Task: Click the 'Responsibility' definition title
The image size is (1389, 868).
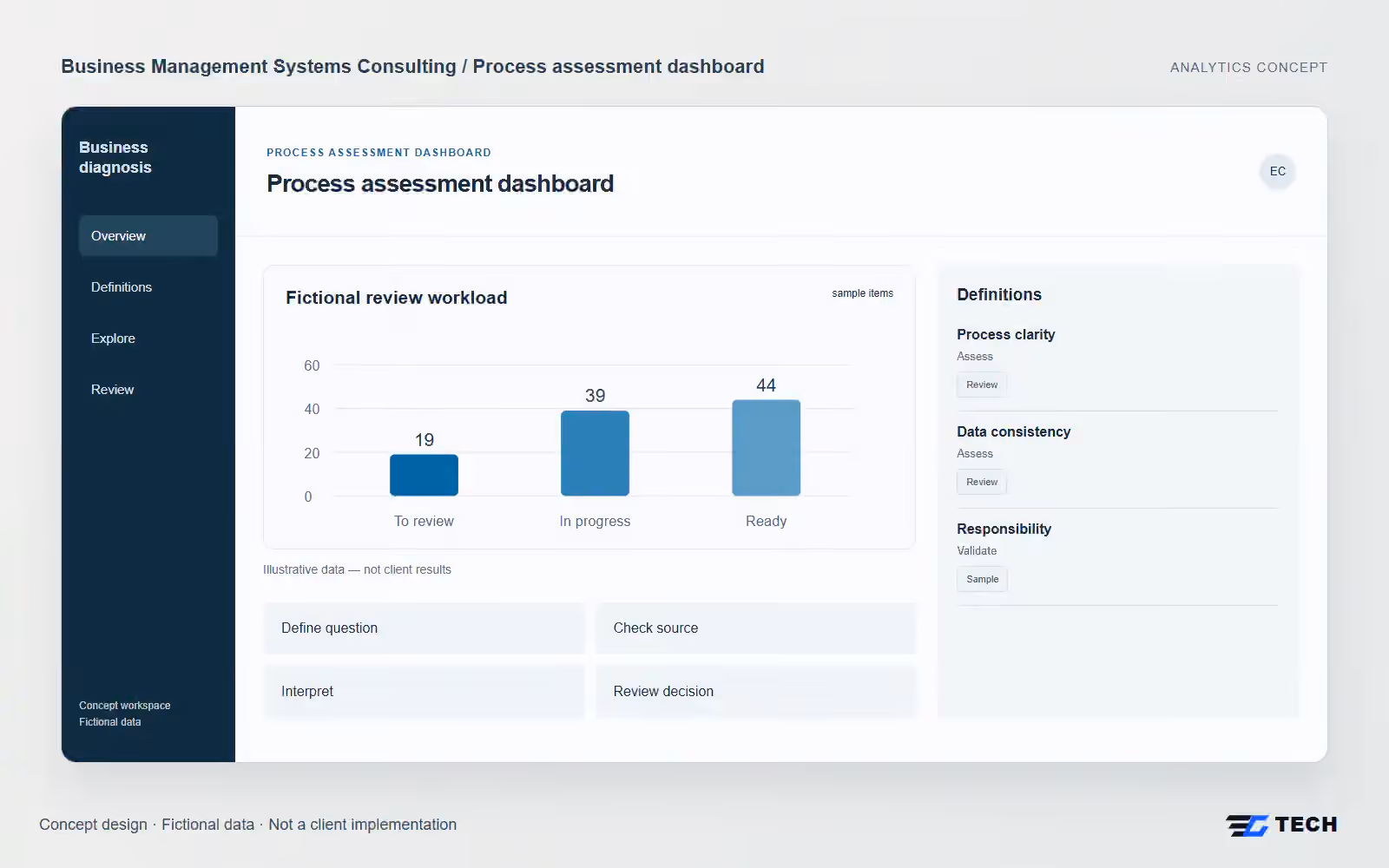Action: pos(1004,529)
